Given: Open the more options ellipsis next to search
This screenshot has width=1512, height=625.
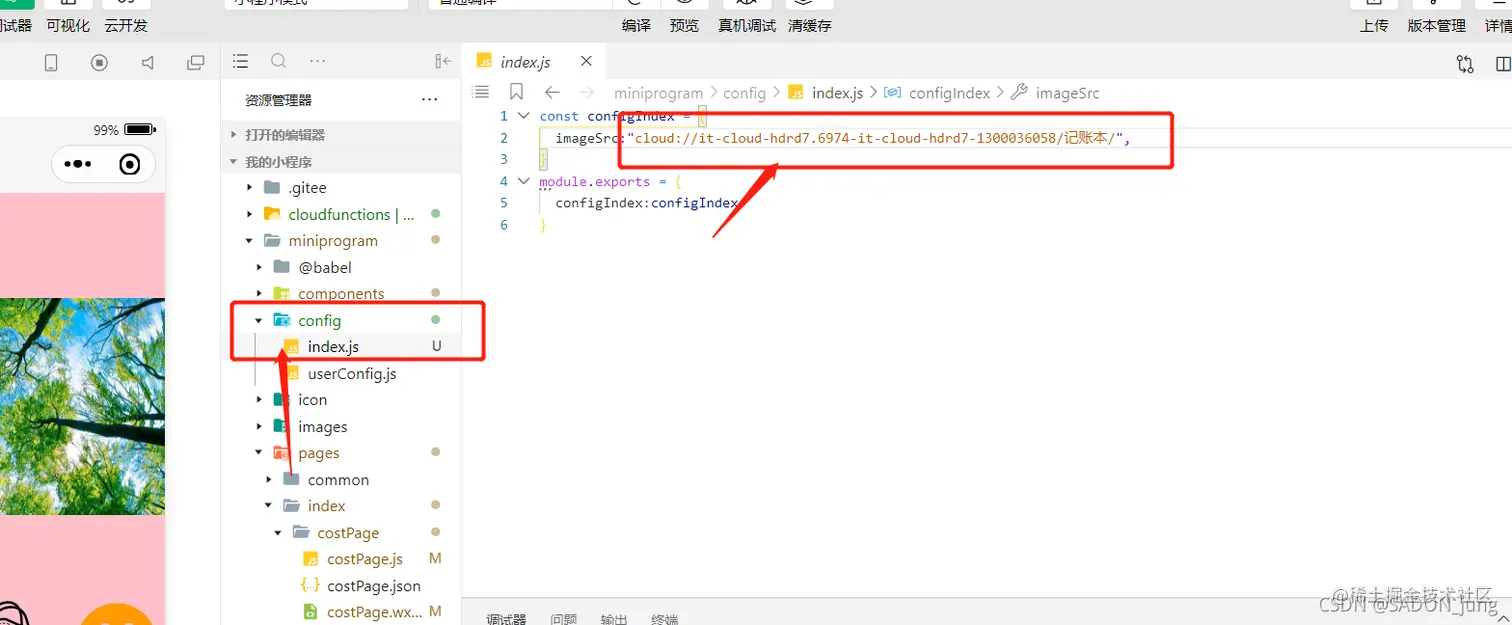Looking at the screenshot, I should 318,61.
